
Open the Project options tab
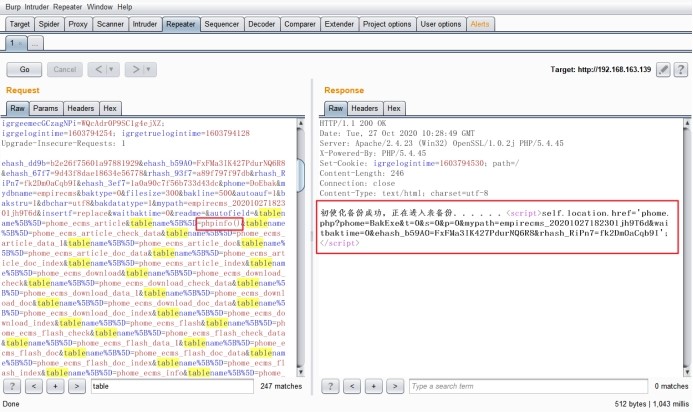387,24
